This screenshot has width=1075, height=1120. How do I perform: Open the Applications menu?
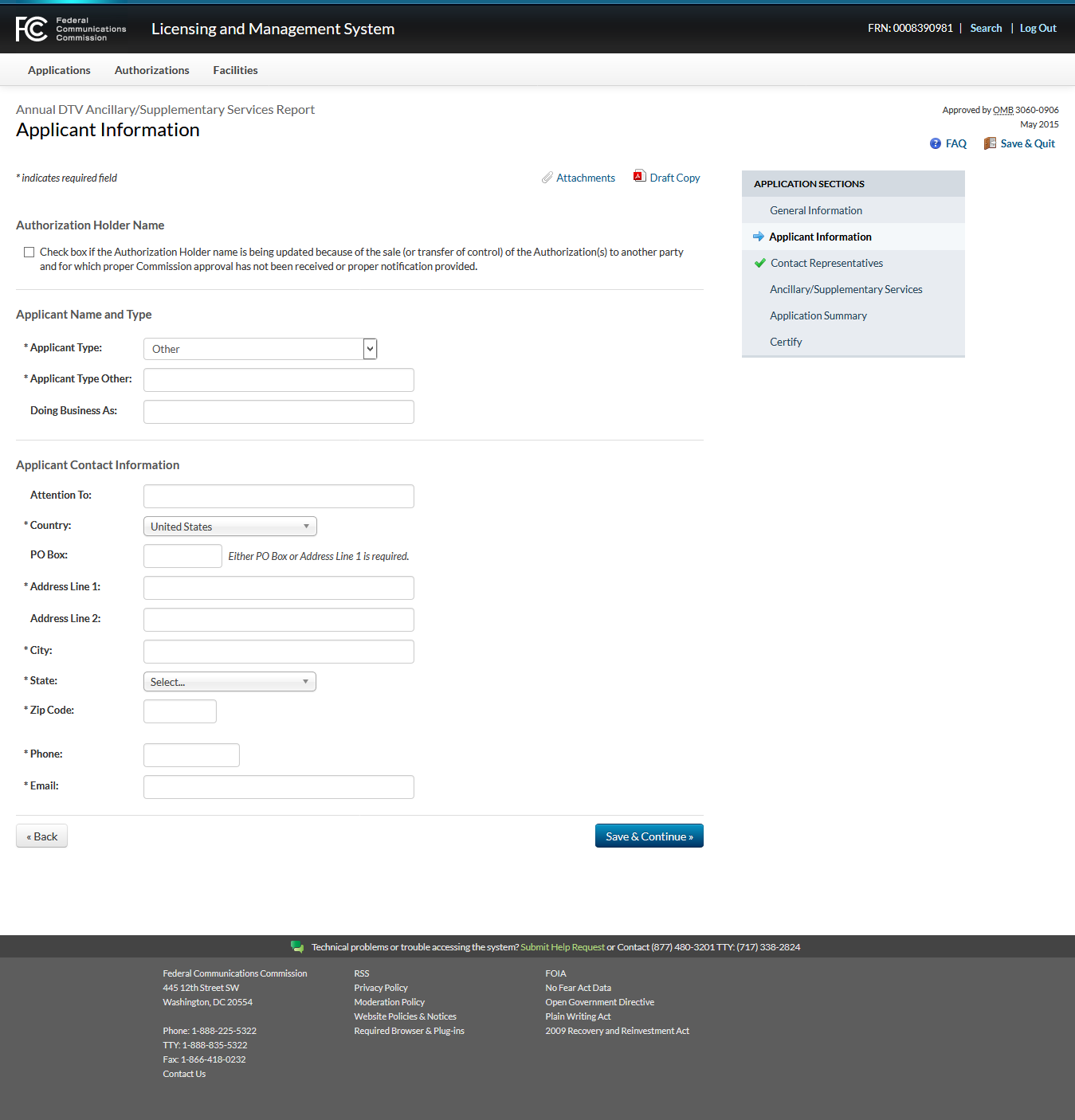click(59, 70)
